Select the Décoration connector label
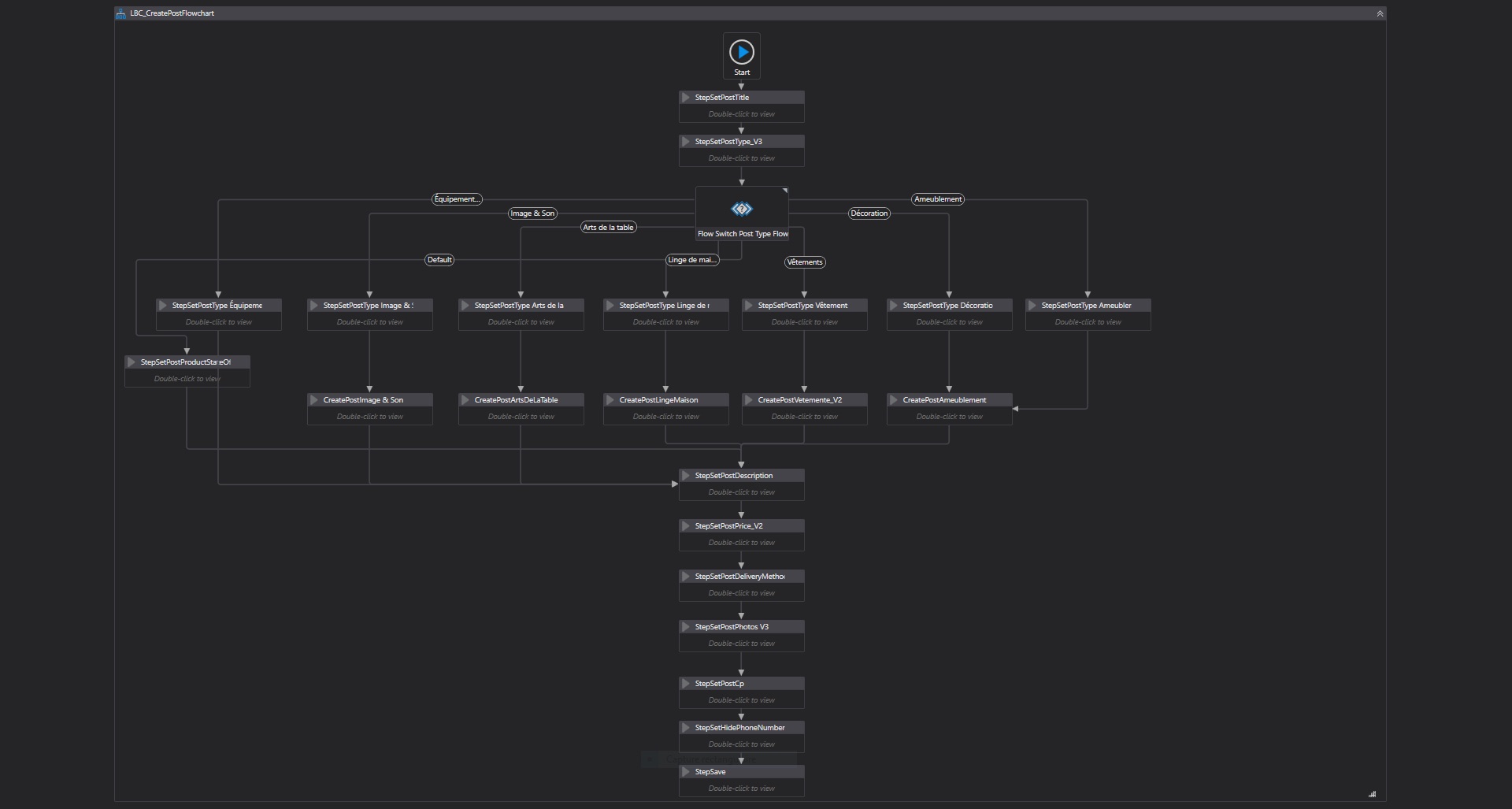Viewport: 1512px width, 809px height. tap(869, 213)
